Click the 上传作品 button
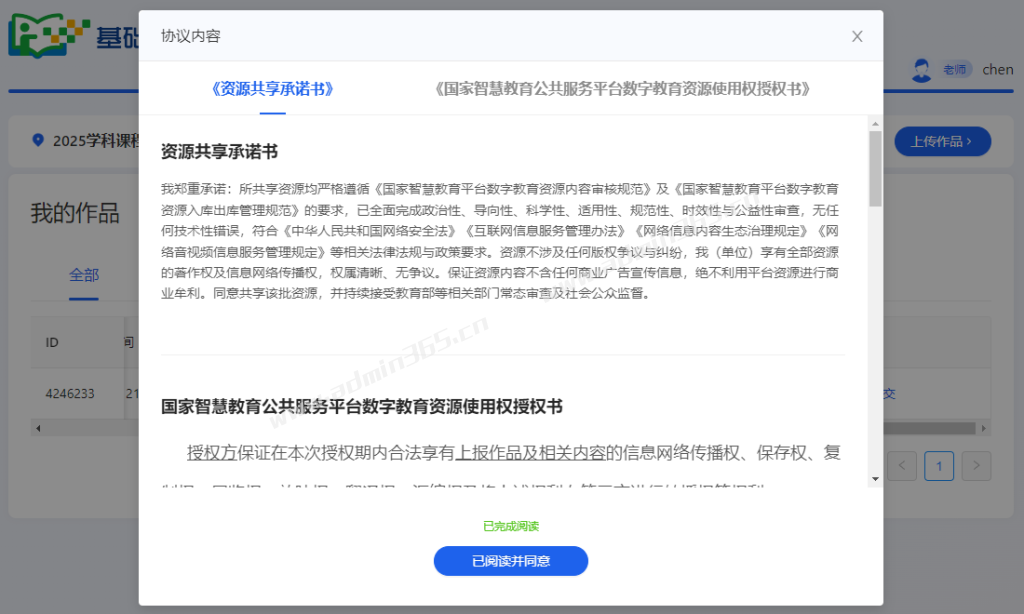This screenshot has width=1024, height=614. click(942, 141)
